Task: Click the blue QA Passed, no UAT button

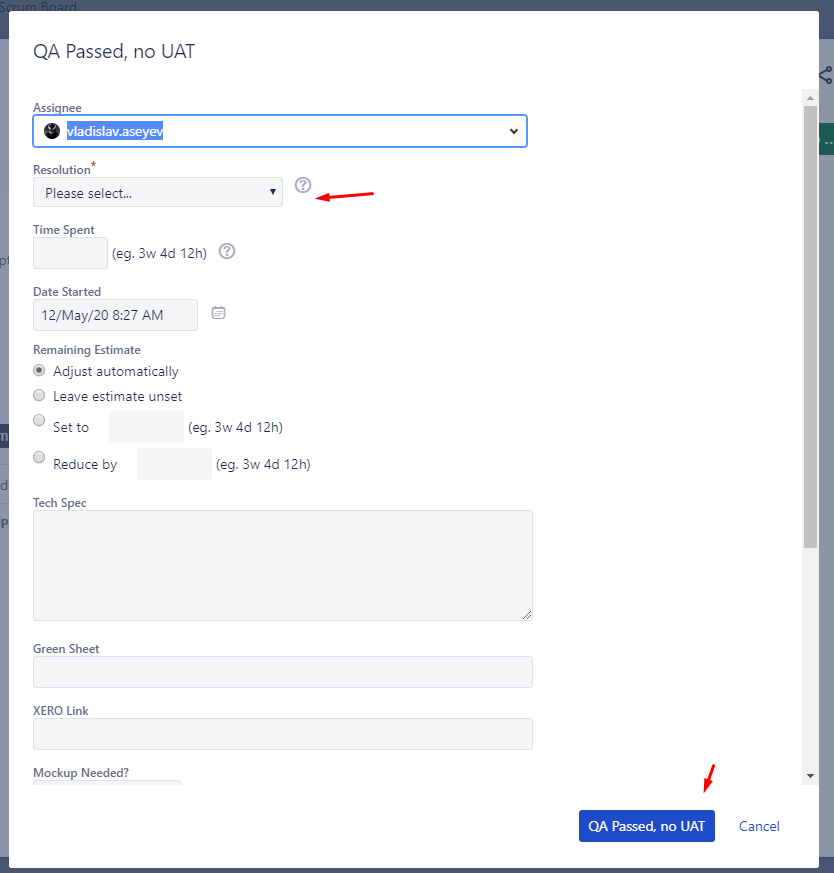Action: pos(646,826)
